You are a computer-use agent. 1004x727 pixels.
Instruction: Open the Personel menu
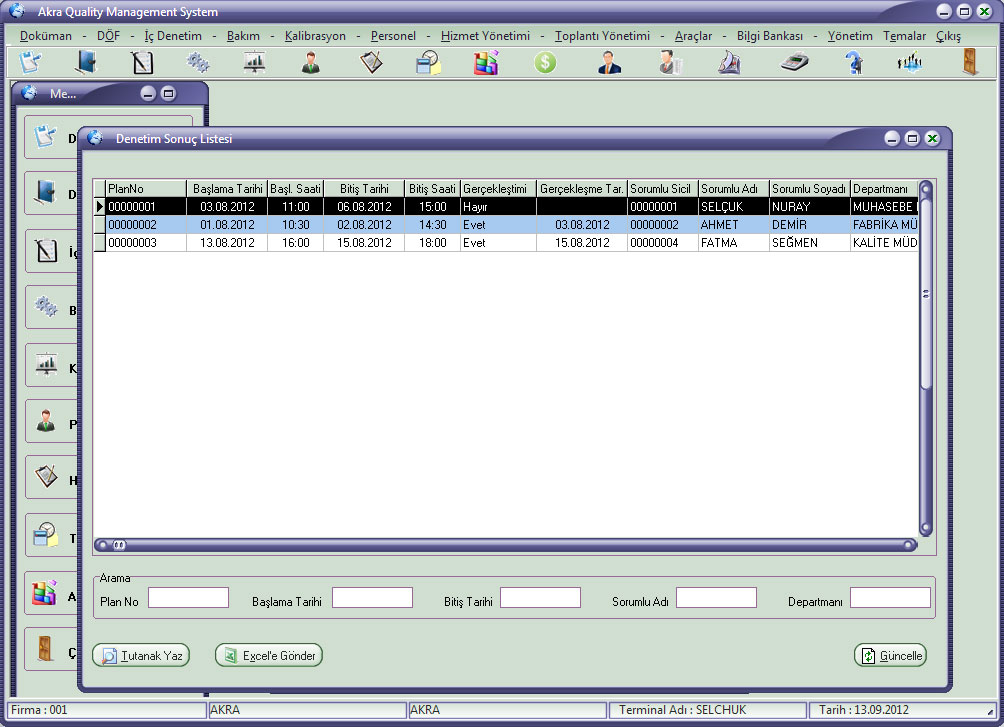(393, 36)
